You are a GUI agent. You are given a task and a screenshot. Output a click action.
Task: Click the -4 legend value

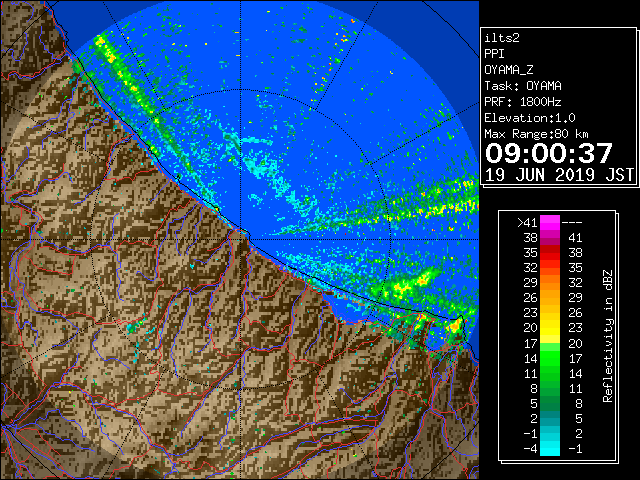coord(530,449)
